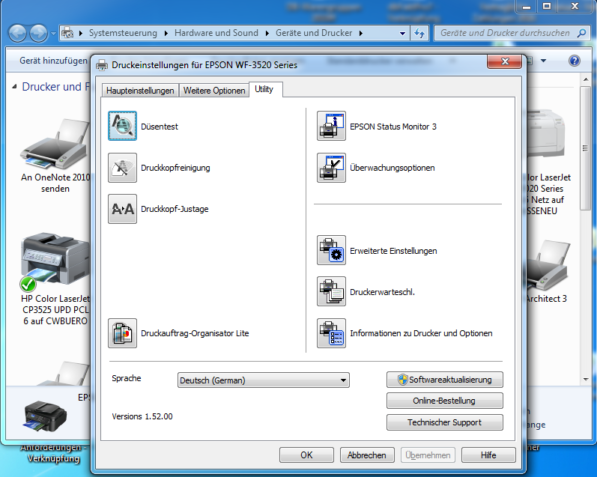597x477 pixels.
Task: Open Erweiterte Einstellungen icon
Action: [x=331, y=250]
